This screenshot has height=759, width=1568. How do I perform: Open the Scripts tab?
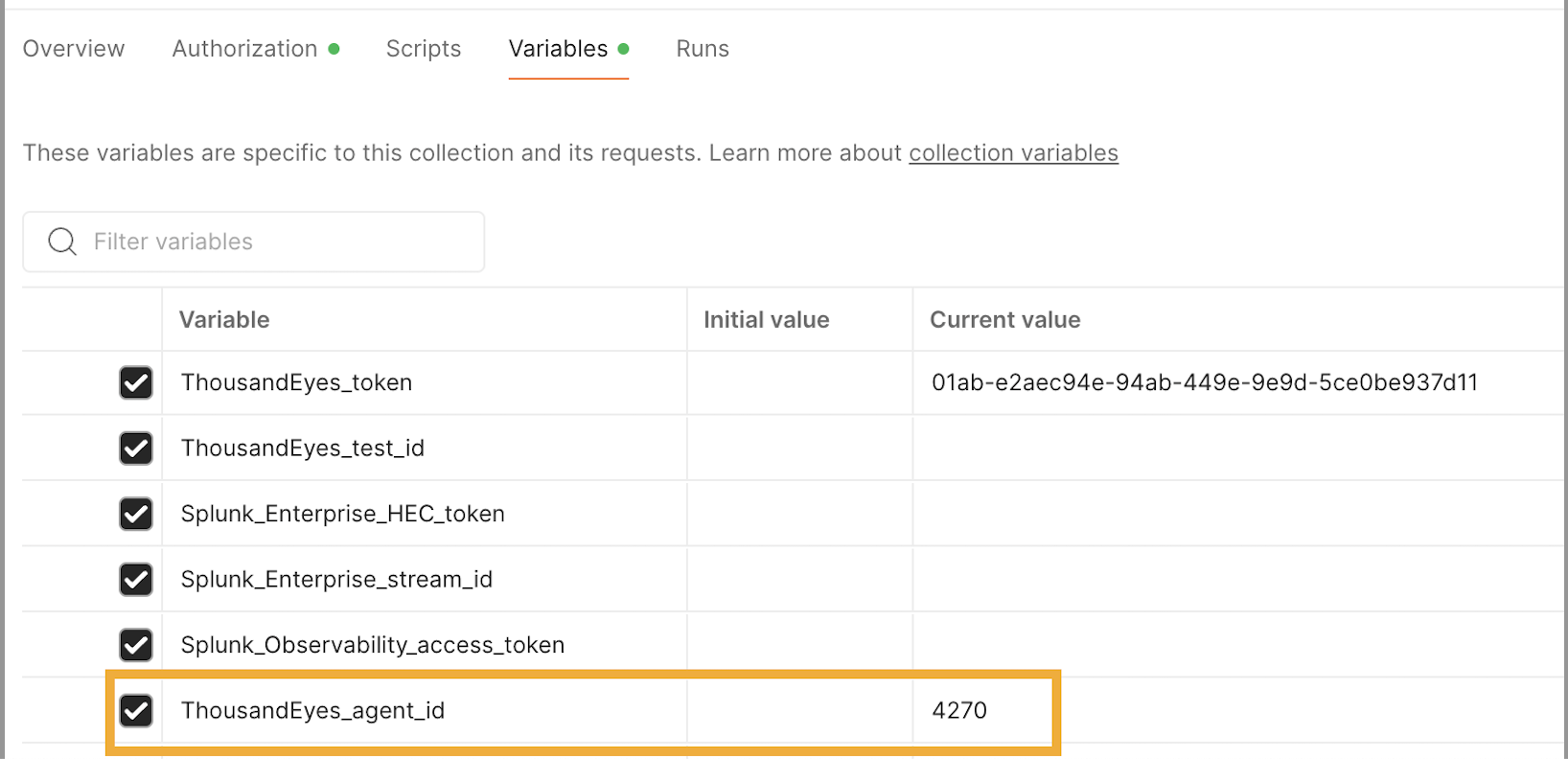click(424, 49)
